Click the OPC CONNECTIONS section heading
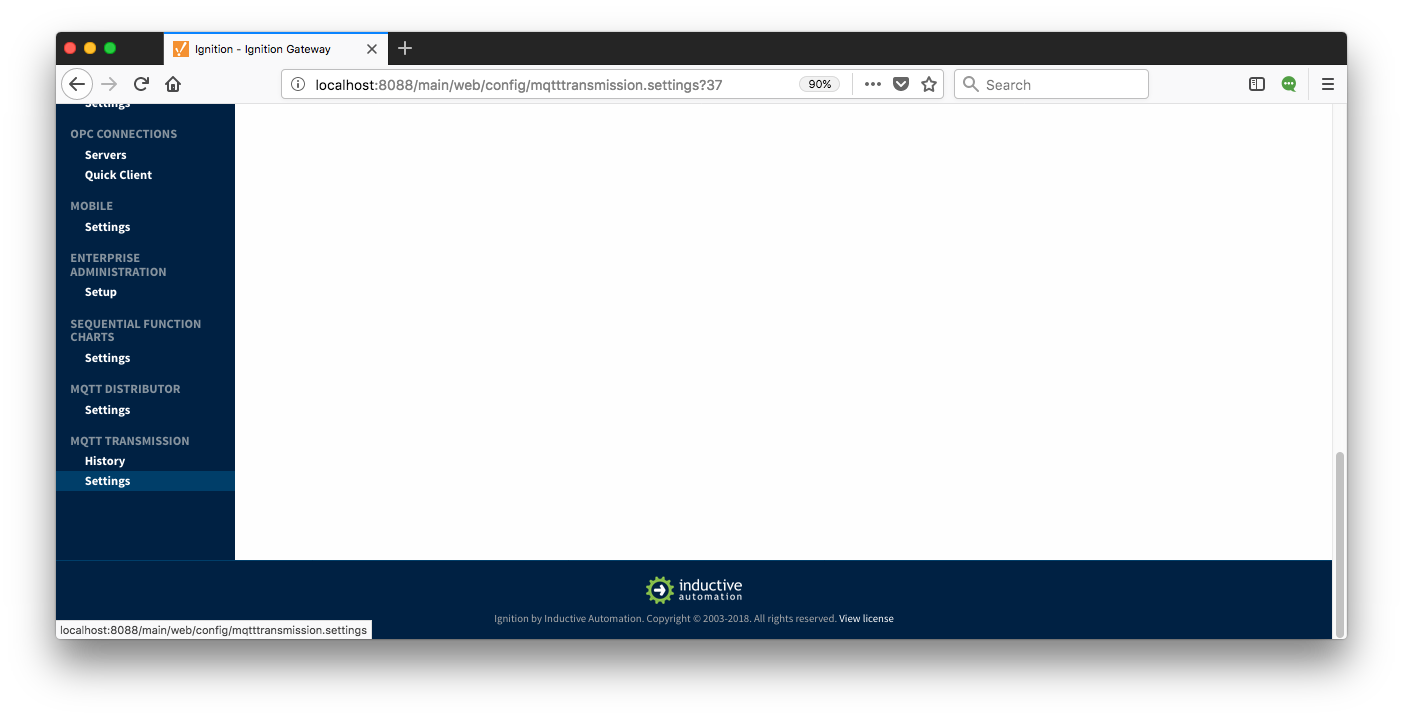 [x=124, y=134]
